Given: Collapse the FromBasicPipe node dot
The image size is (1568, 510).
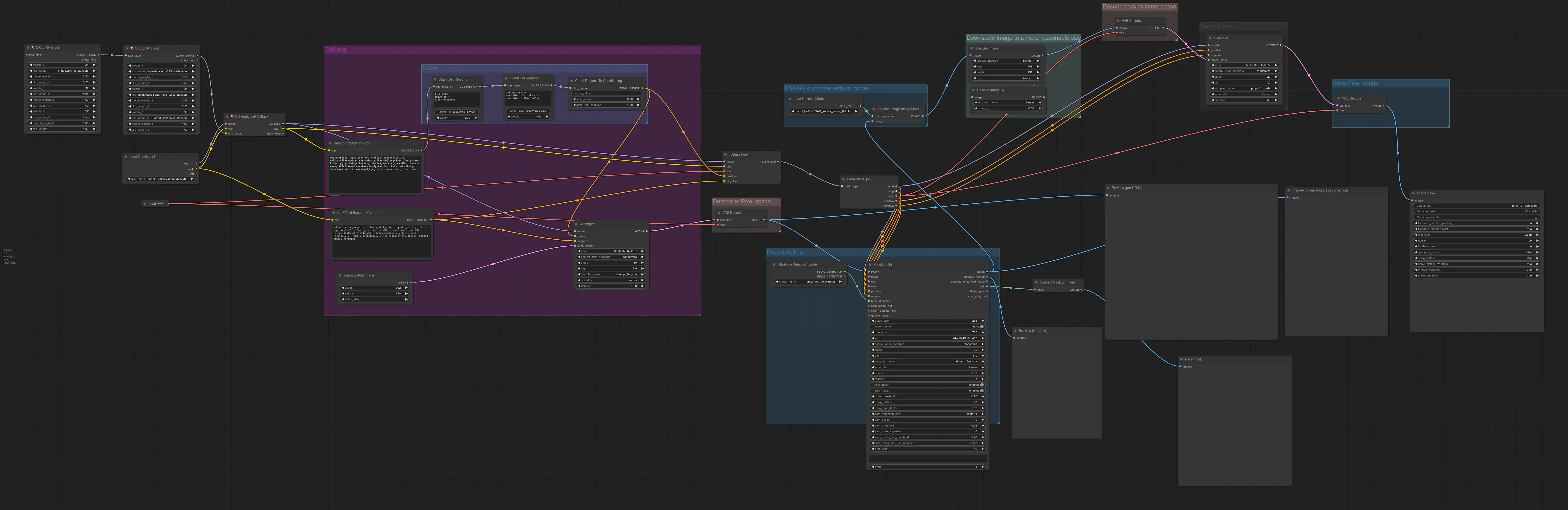Looking at the screenshot, I should (x=844, y=179).
